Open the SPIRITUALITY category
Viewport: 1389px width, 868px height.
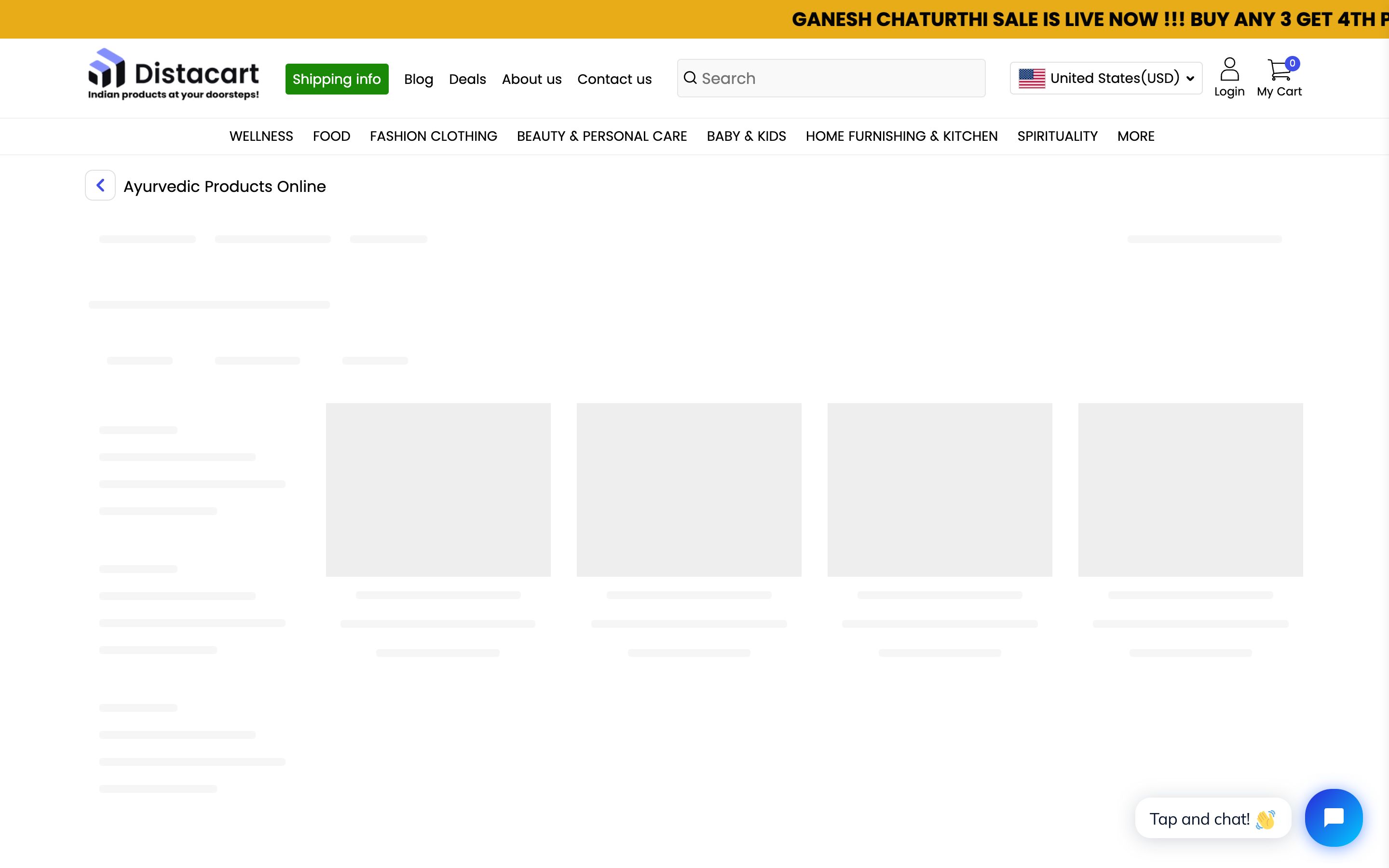coord(1057,136)
